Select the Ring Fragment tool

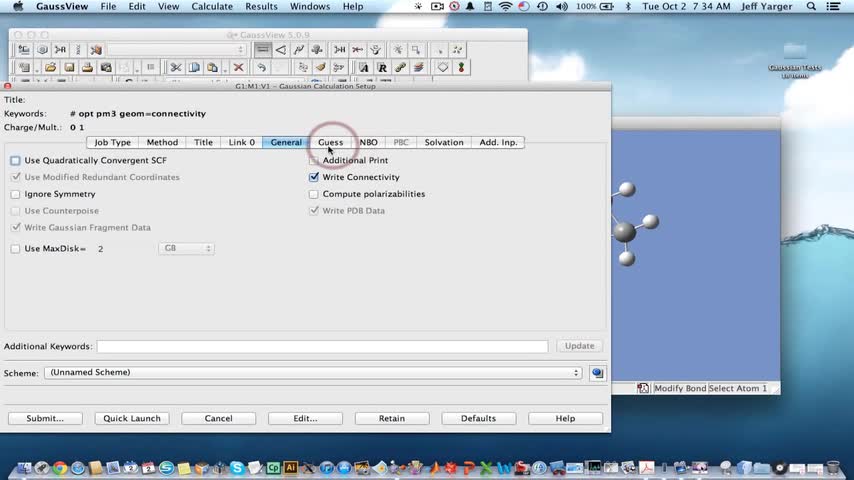point(42,50)
